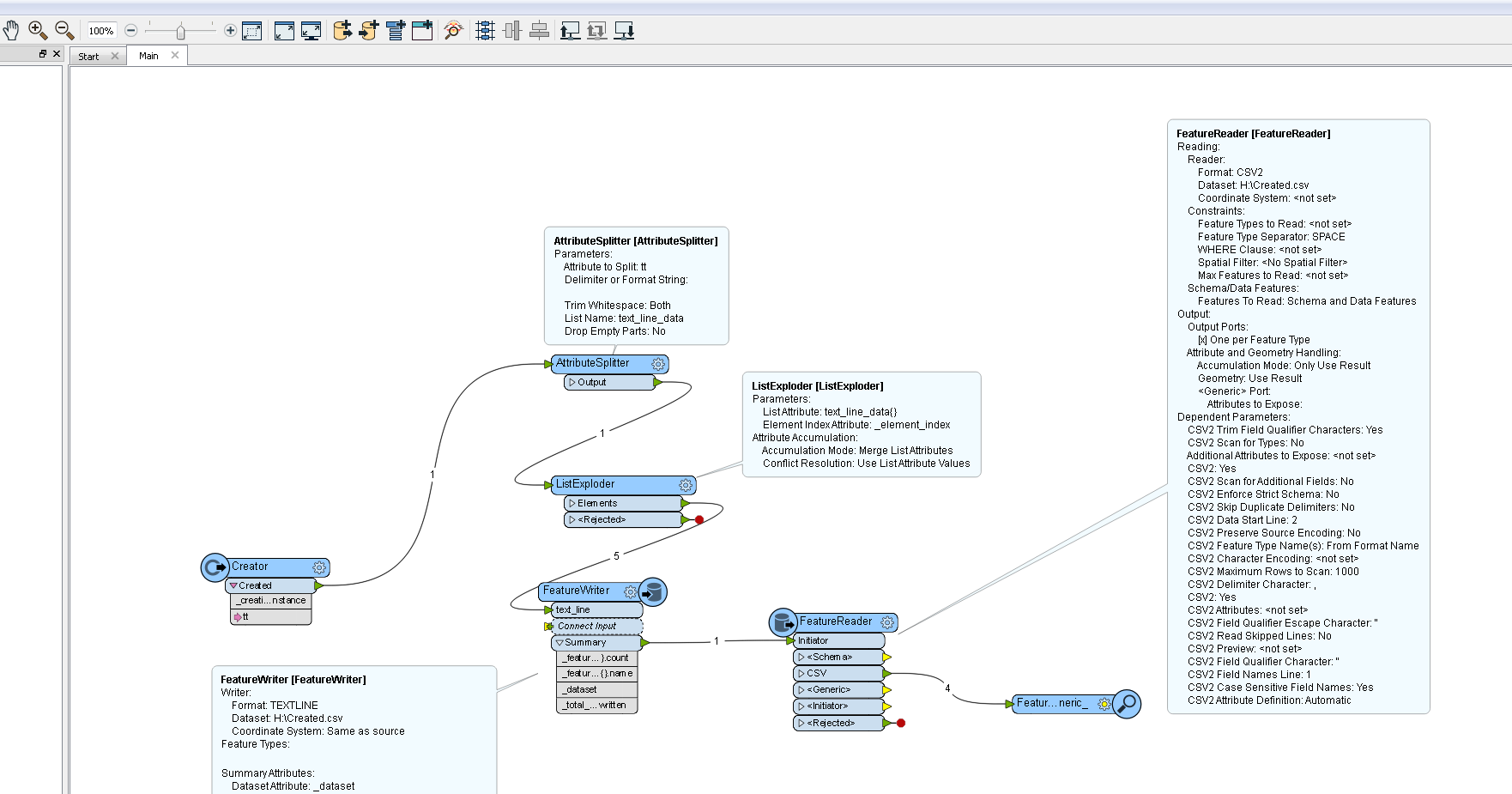
Task: Click the server swap arrows icon
Action: click(597, 31)
